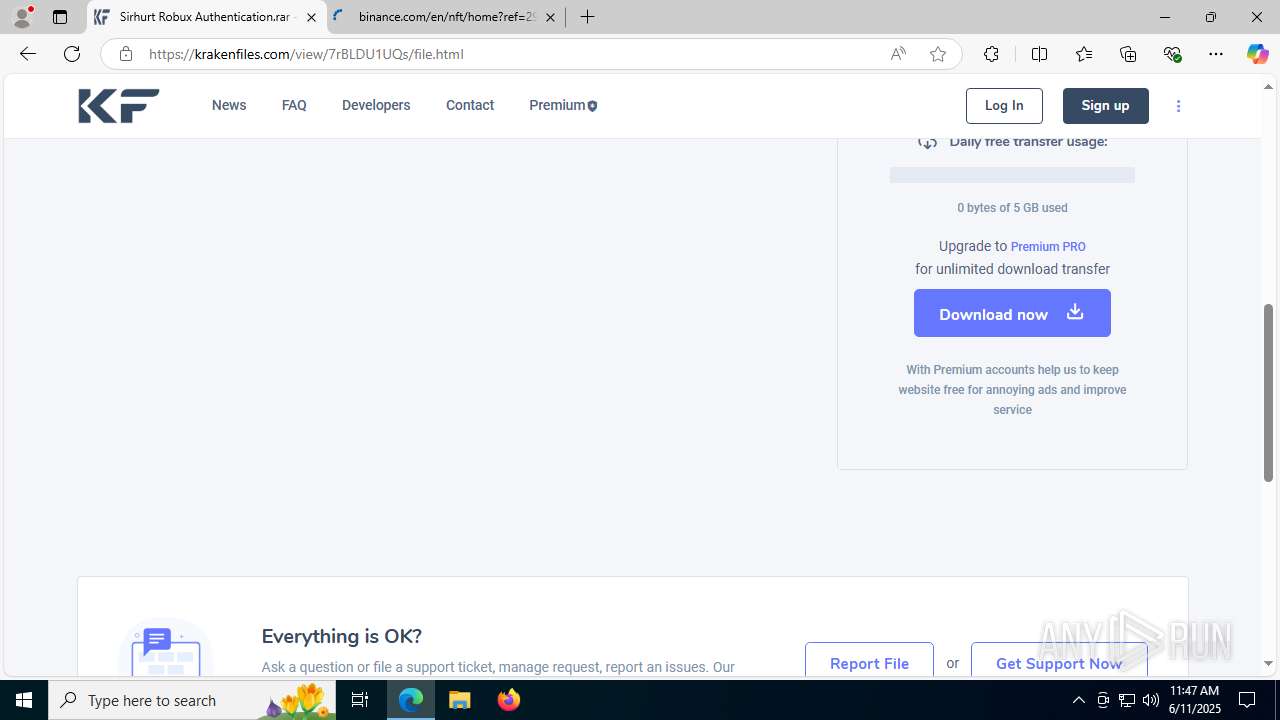Open File Explorer from the taskbar
Viewport: 1280px width, 720px height.
pyautogui.click(x=460, y=700)
